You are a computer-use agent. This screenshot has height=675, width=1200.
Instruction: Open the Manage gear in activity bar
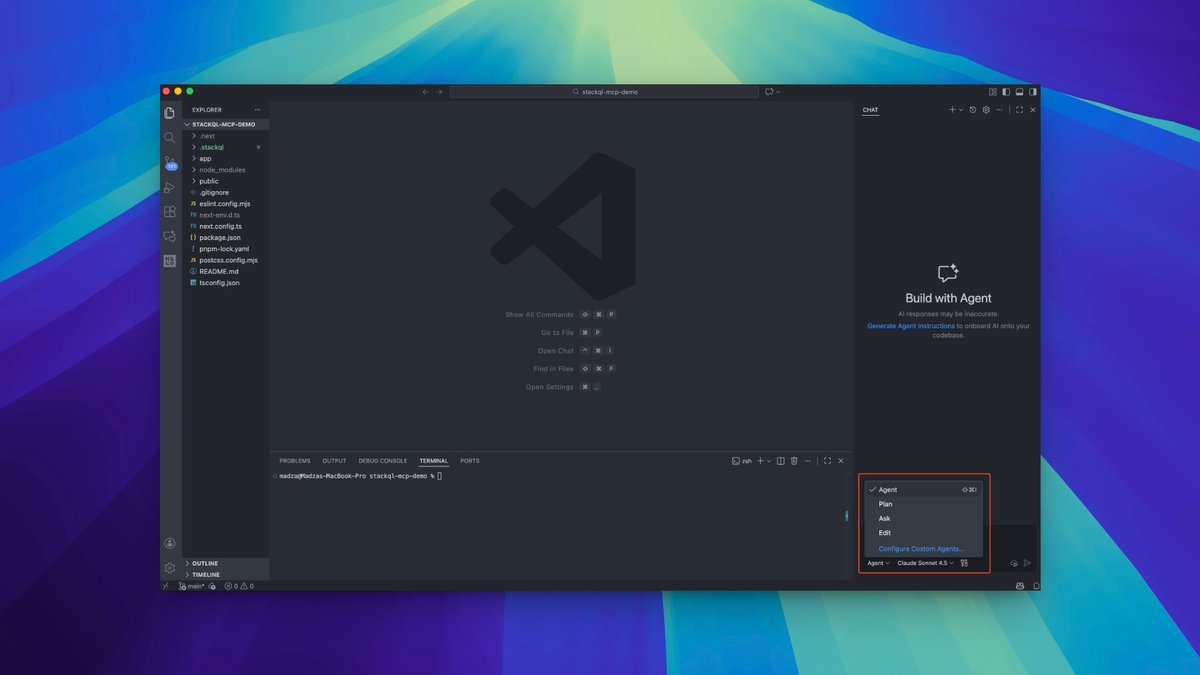click(x=170, y=567)
